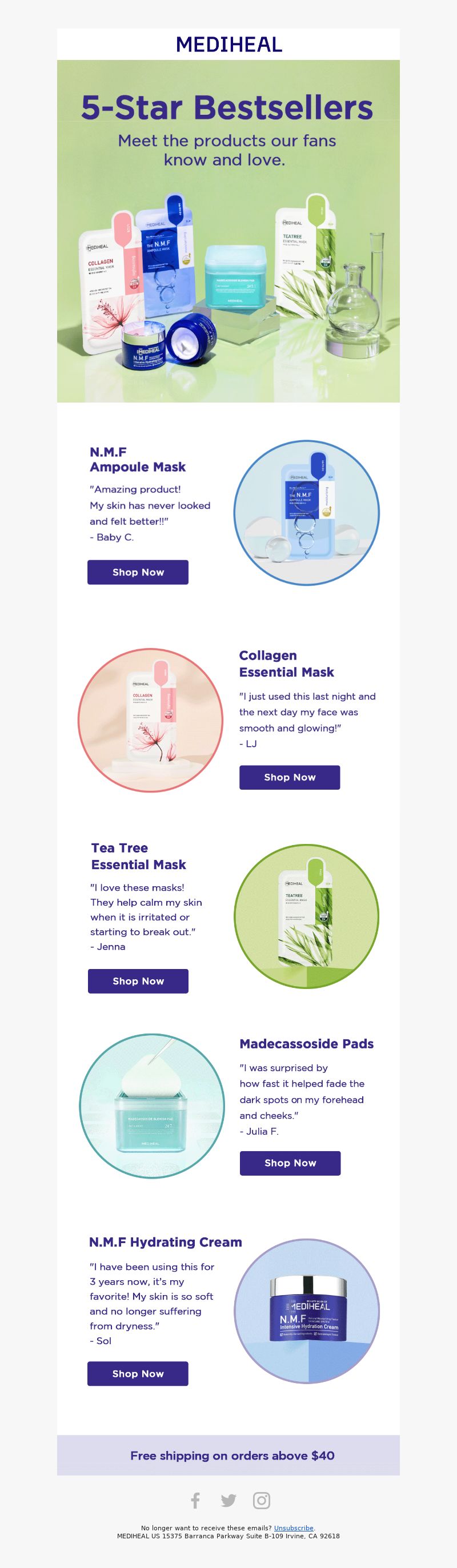Open the N.M.F Hydrating Cream round image
Screen dimensions: 457x1568
[x=307, y=1311]
